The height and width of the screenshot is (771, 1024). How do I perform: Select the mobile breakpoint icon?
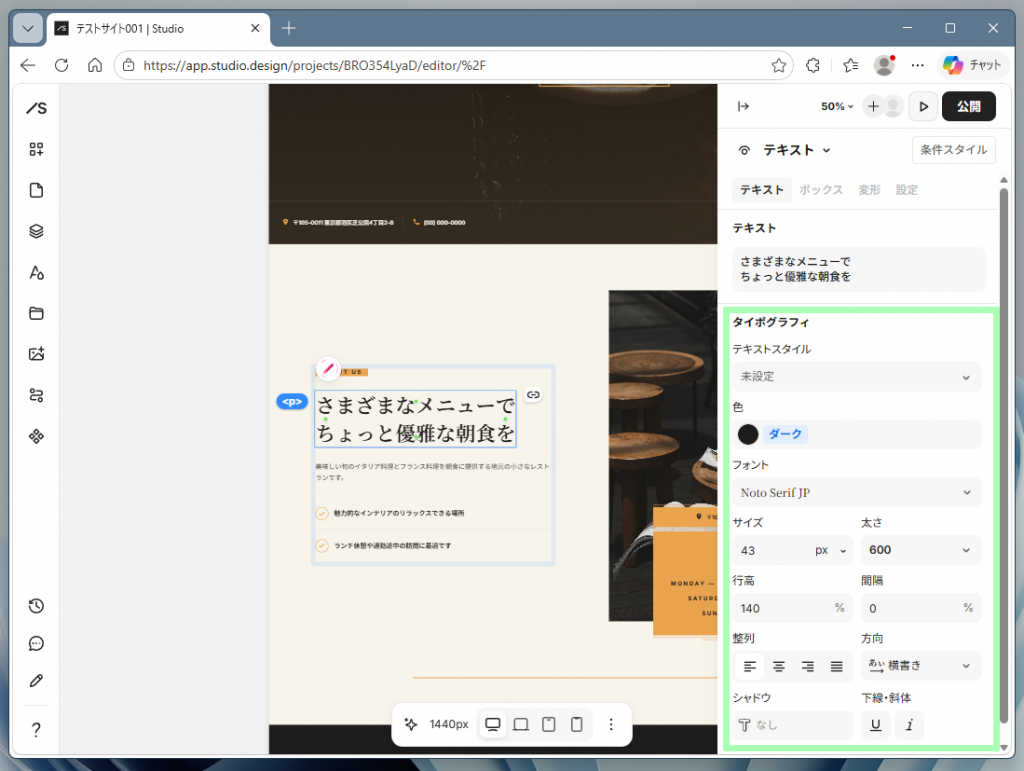point(577,724)
